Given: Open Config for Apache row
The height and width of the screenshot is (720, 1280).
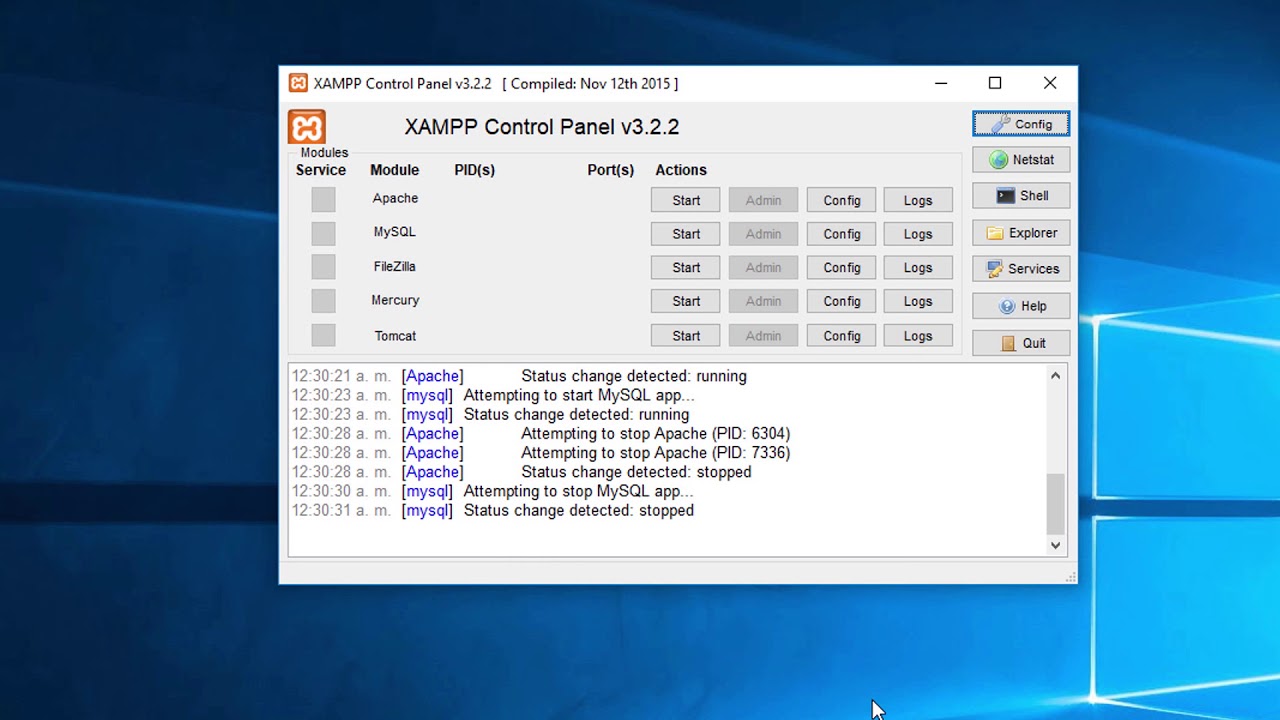Looking at the screenshot, I should tap(841, 200).
